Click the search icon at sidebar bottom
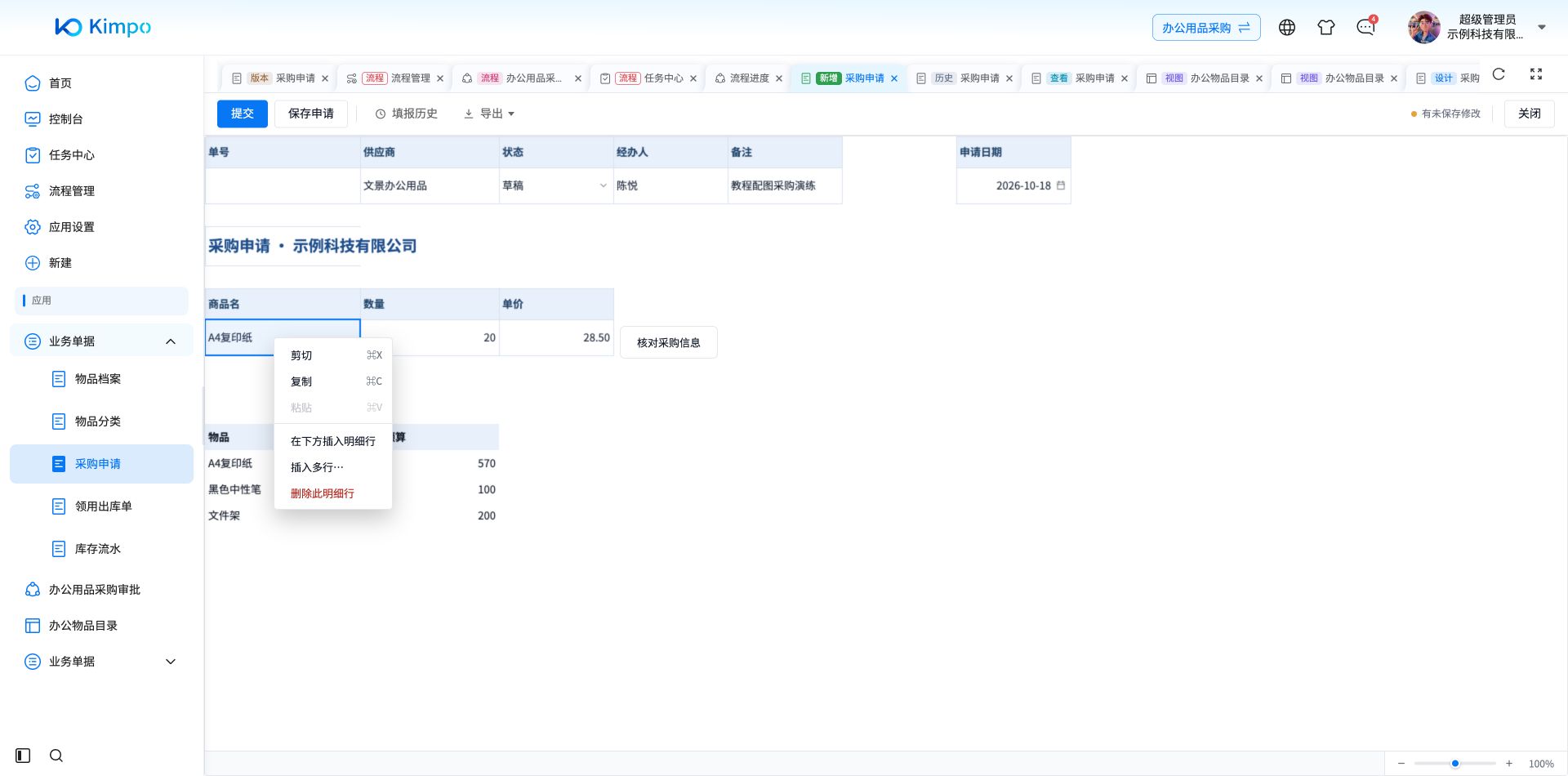This screenshot has width=1568, height=776. pyautogui.click(x=56, y=756)
